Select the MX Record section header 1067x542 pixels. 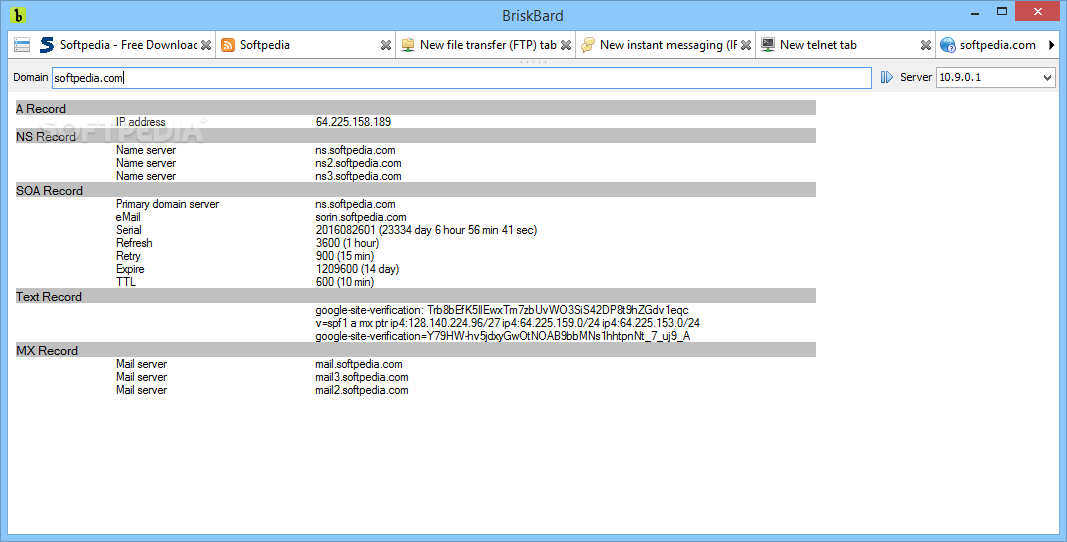coord(416,351)
